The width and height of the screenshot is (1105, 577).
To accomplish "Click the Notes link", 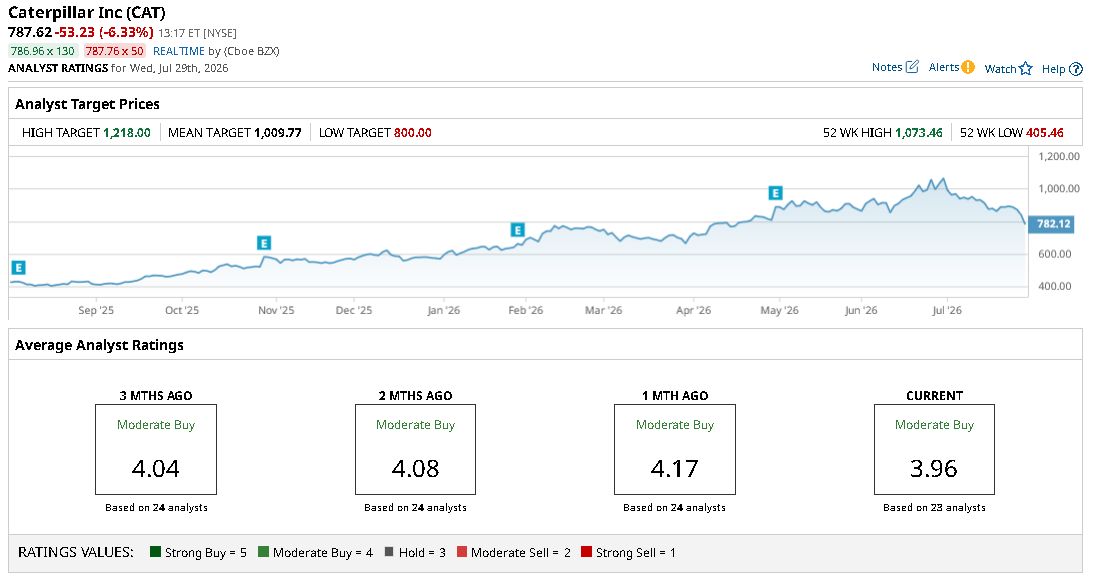I will point(887,67).
